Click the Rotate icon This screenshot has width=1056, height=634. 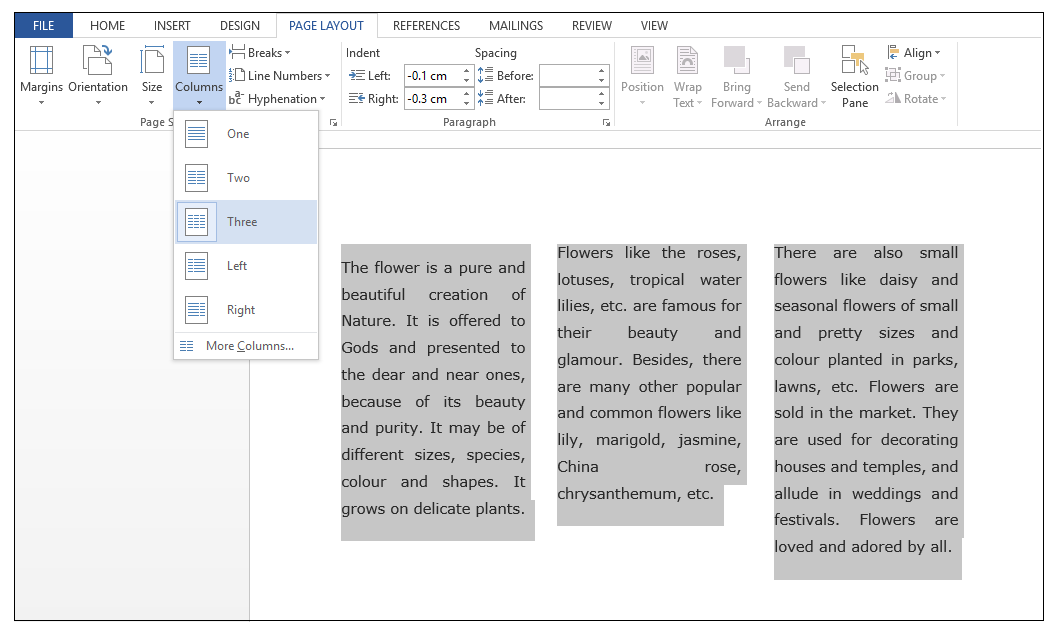(x=893, y=98)
